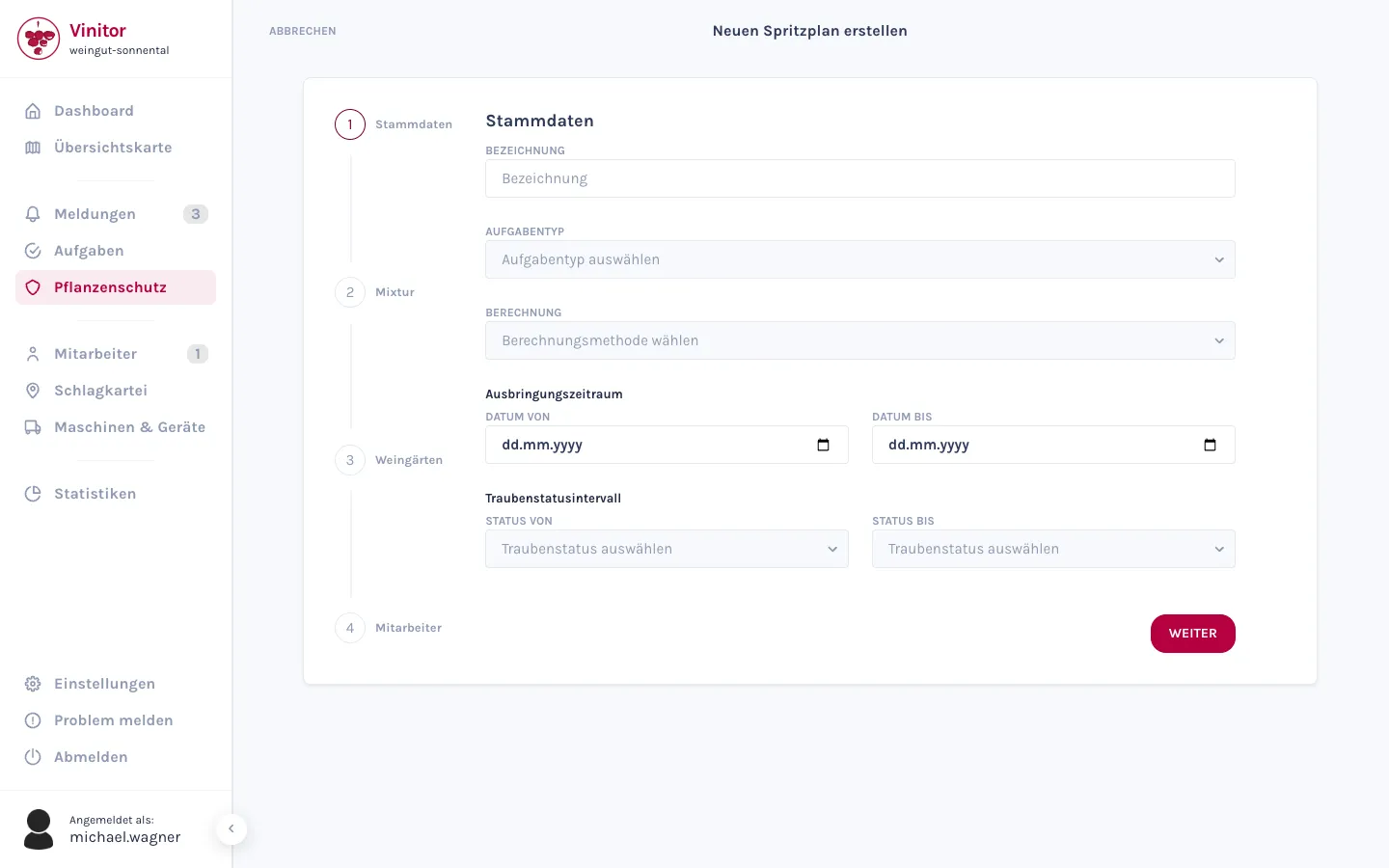Viewport: 1389px width, 868px height.
Task: Collapse the sidebar with the chevron button
Action: [x=231, y=829]
